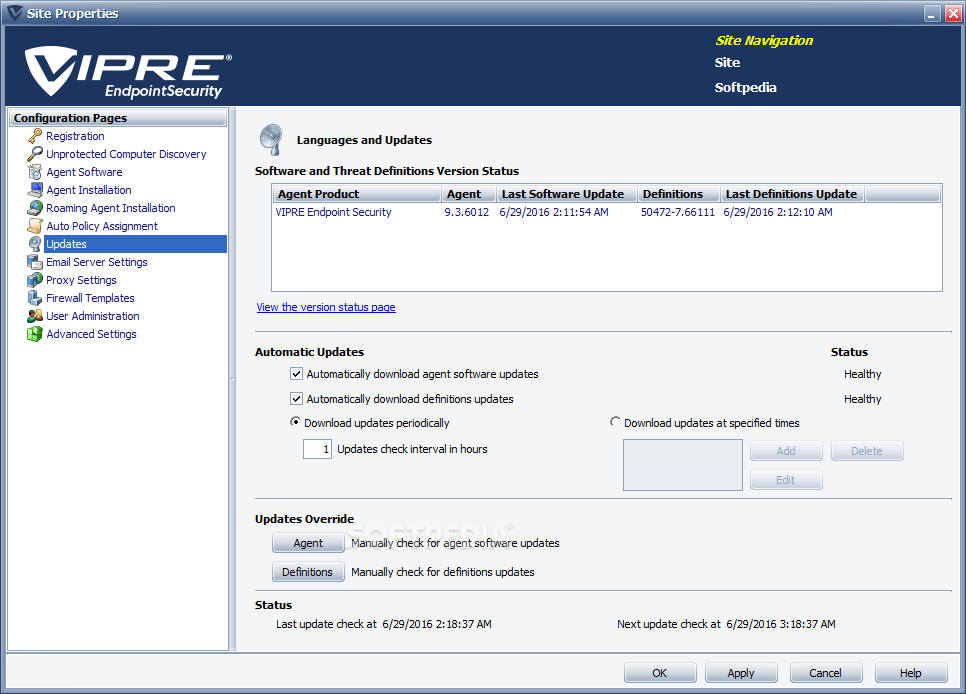The width and height of the screenshot is (966, 694).
Task: Click the VIPRE shield icon in title bar
Action: [x=14, y=13]
